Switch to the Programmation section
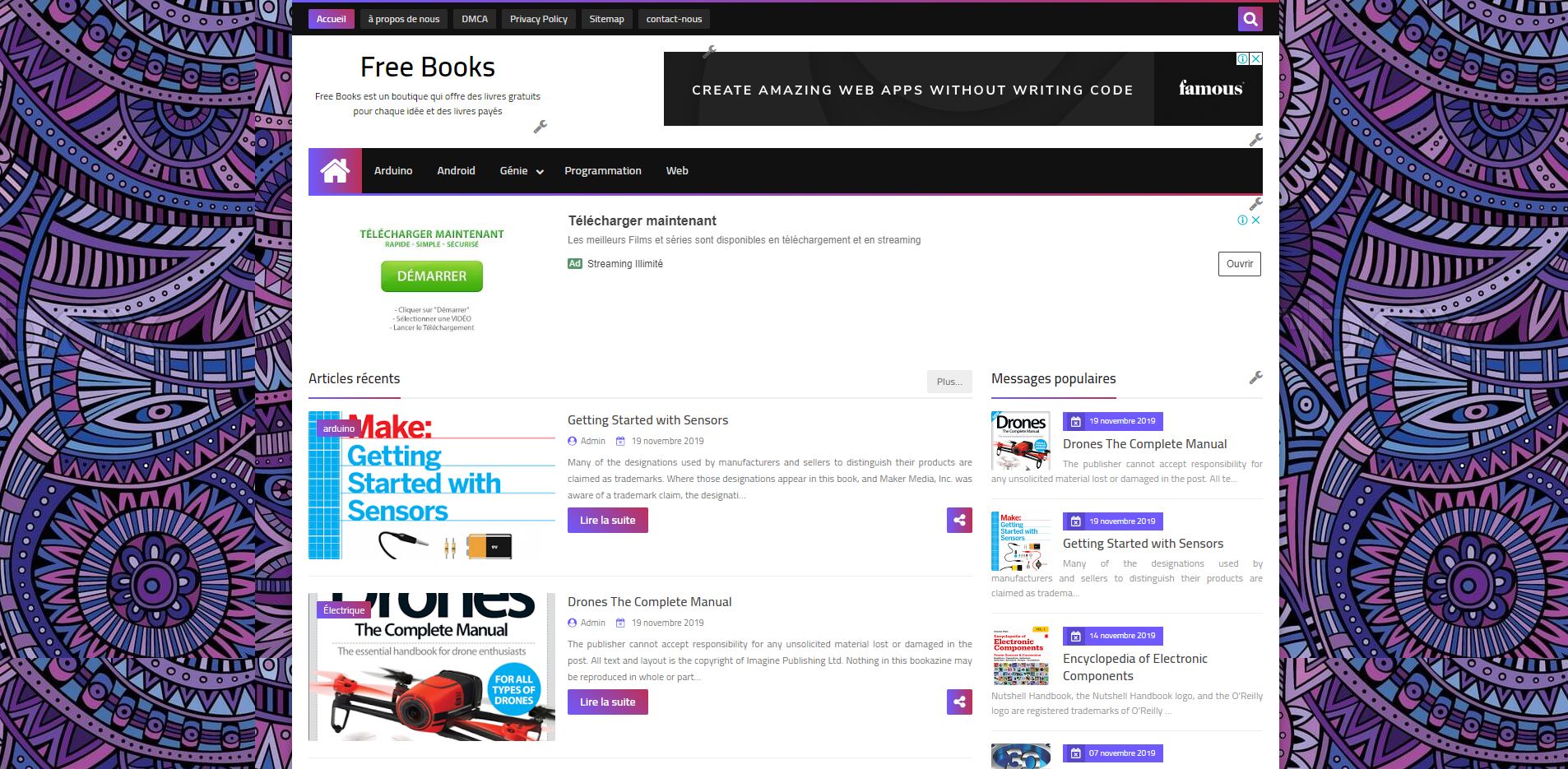Viewport: 1568px width, 769px height. click(x=602, y=170)
